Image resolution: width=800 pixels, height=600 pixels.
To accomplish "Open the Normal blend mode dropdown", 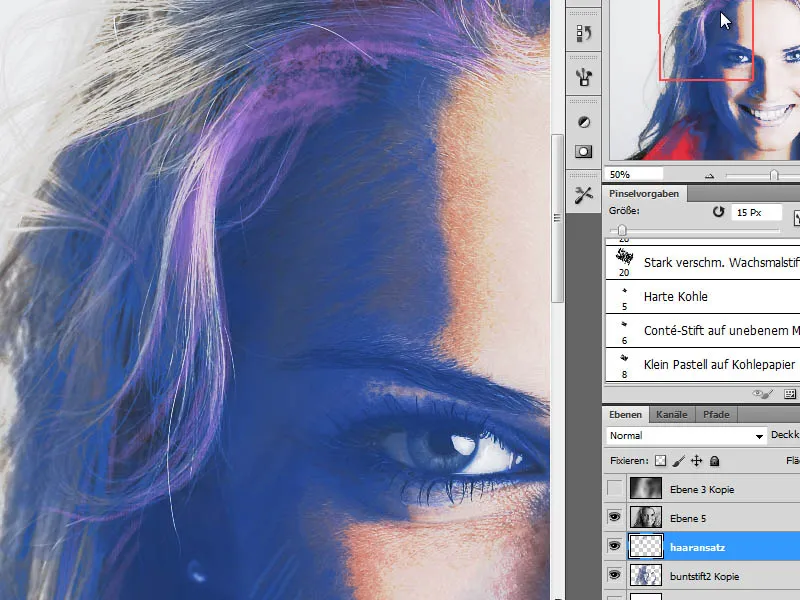I will (686, 436).
